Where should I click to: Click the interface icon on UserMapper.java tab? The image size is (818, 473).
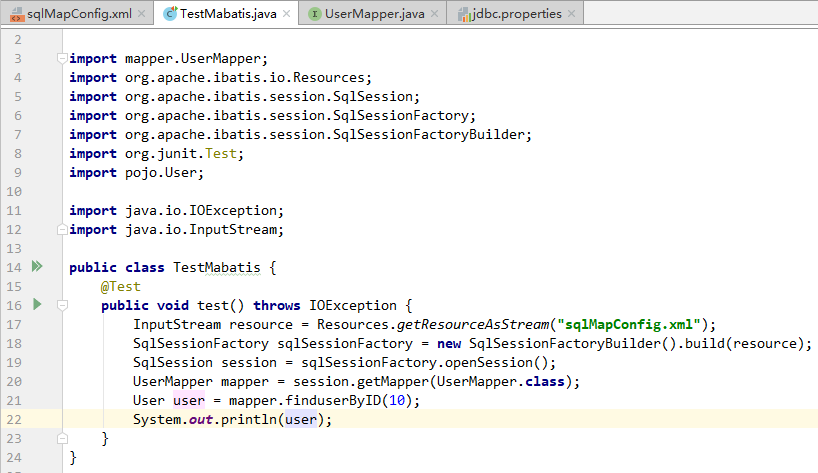(x=314, y=14)
